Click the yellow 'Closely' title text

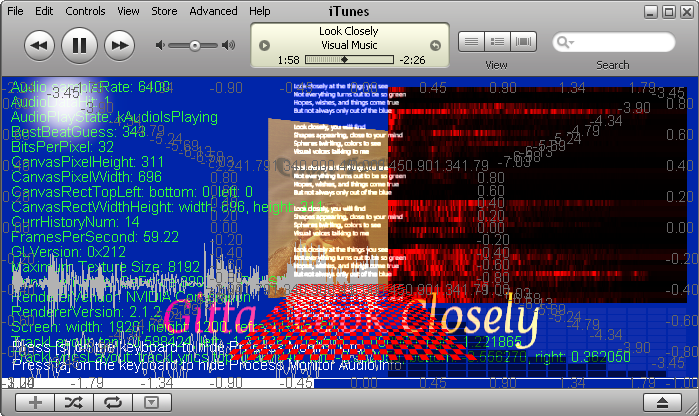tap(470, 321)
